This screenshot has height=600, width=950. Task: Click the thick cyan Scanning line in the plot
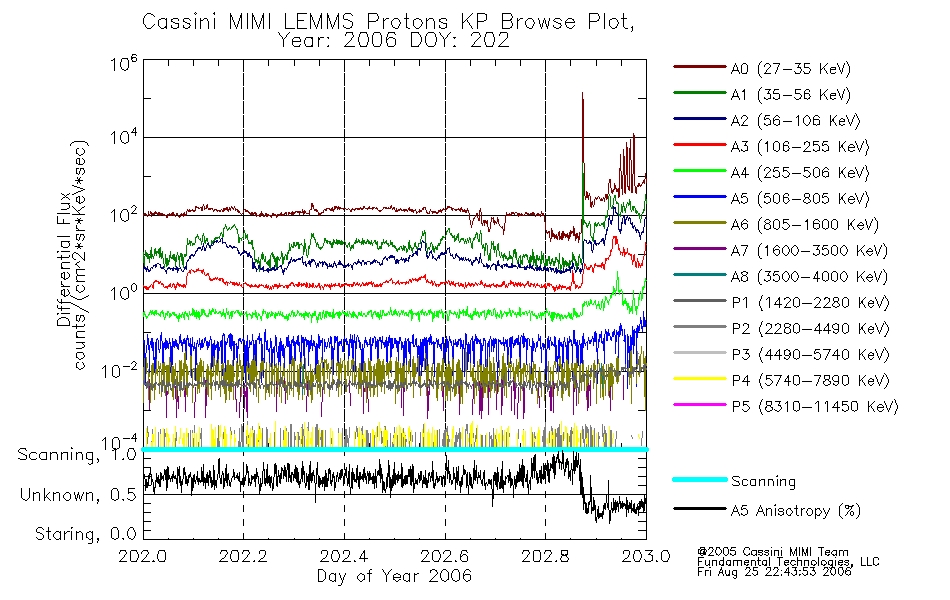pos(395,449)
